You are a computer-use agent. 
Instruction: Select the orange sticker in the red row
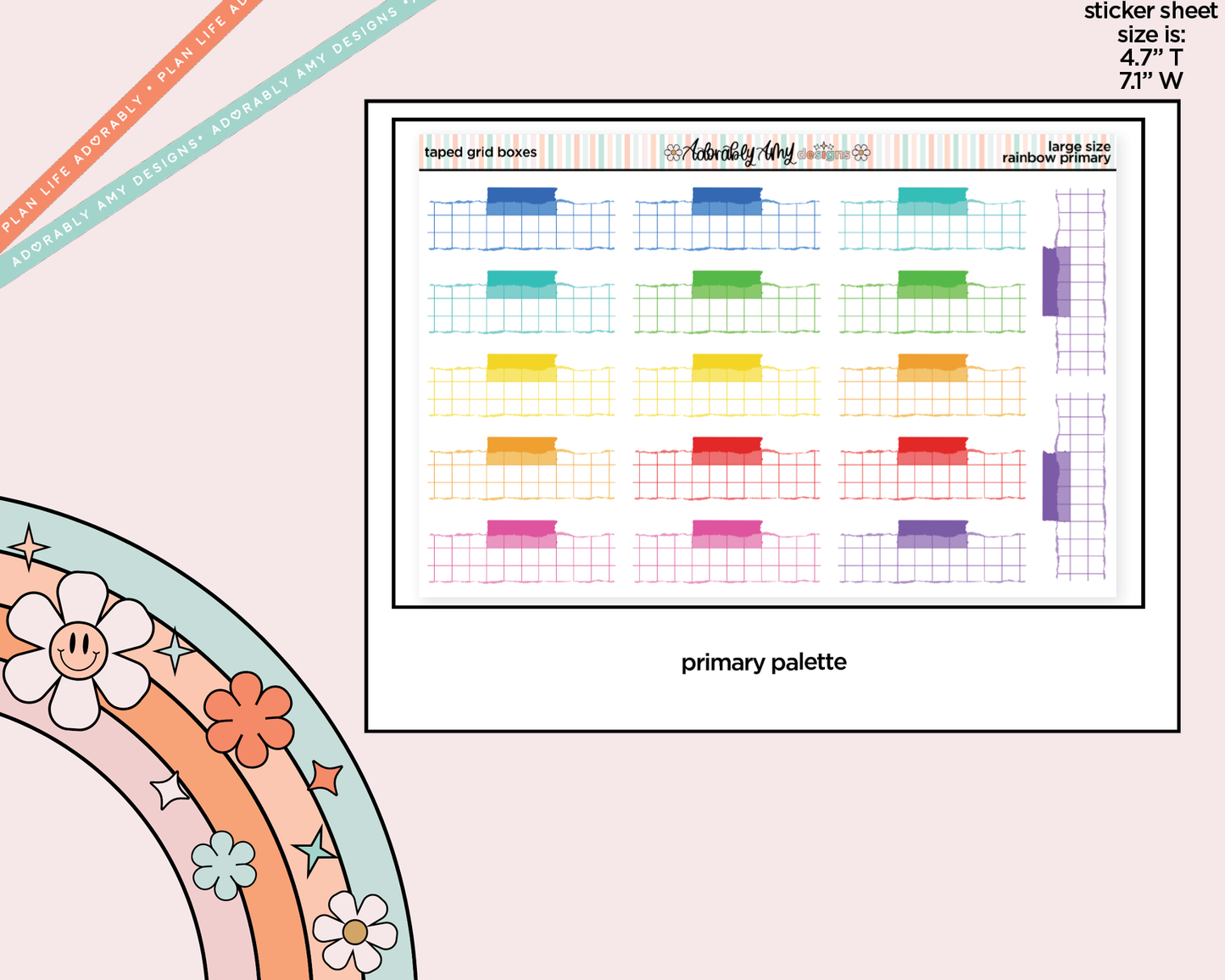pos(521,468)
